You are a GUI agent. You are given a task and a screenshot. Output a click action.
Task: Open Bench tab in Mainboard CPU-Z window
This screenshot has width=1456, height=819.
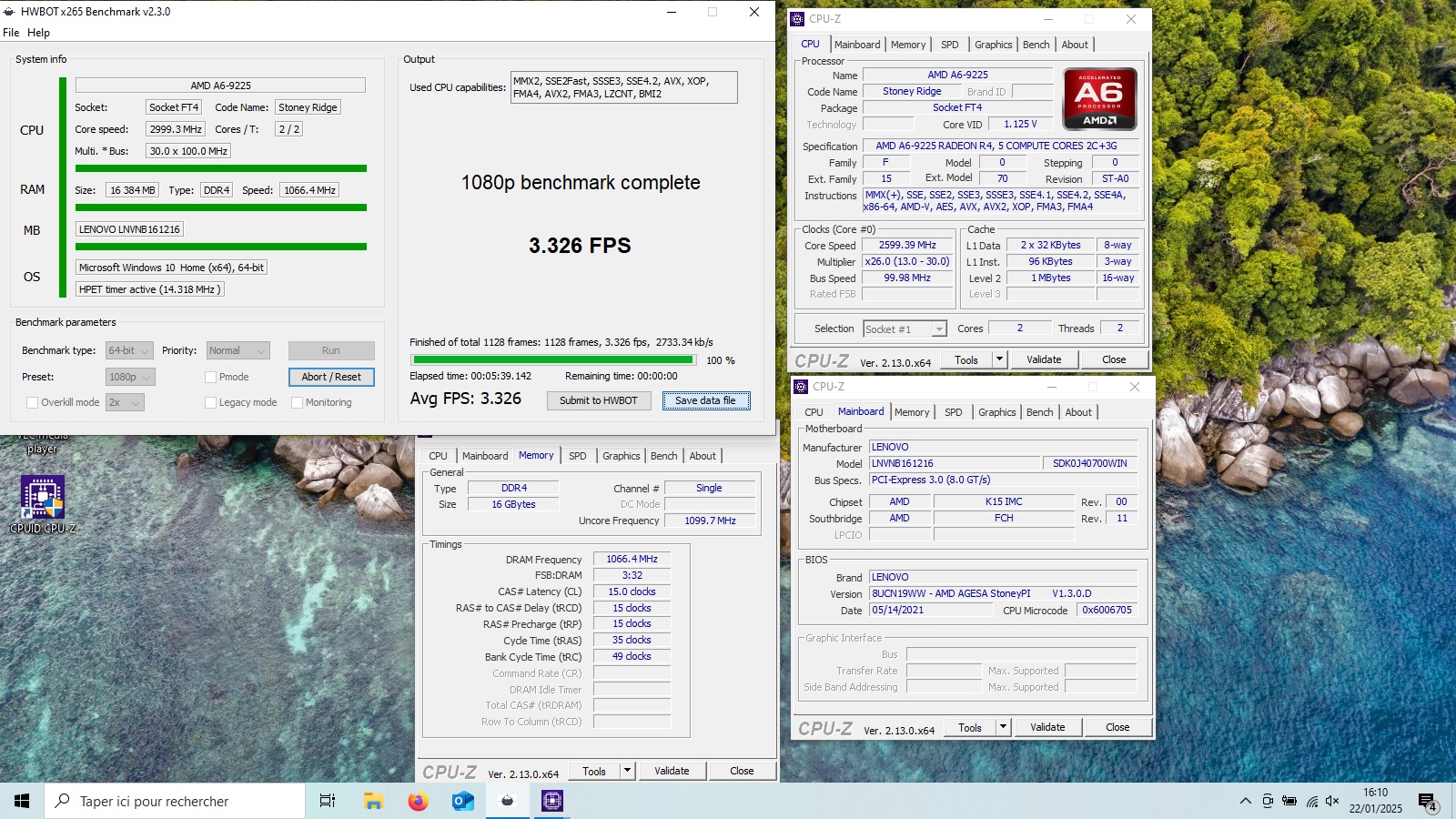click(x=1039, y=412)
